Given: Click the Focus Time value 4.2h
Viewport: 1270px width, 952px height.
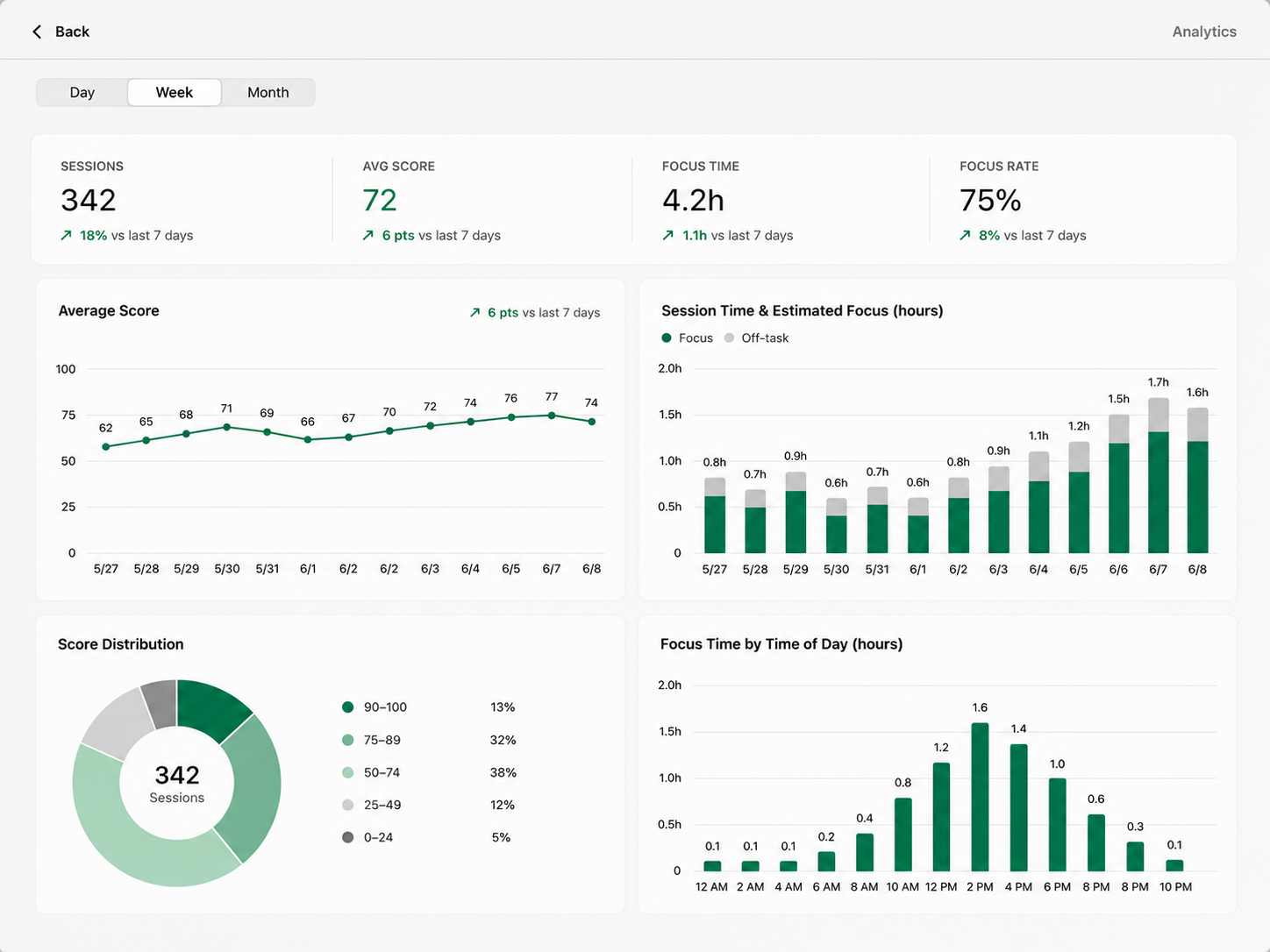Looking at the screenshot, I should 693,201.
